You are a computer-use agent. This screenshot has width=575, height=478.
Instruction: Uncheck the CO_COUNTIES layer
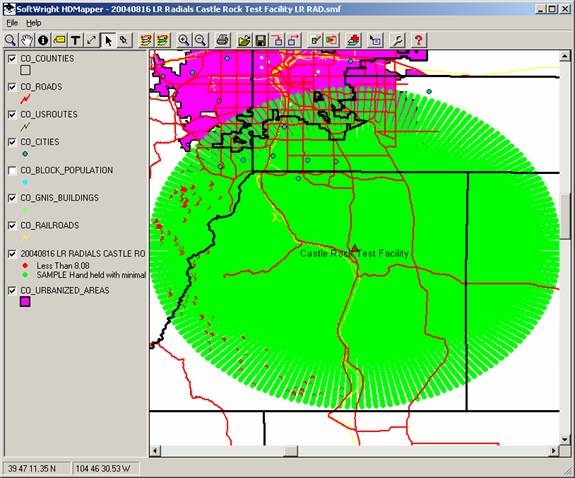12,59
